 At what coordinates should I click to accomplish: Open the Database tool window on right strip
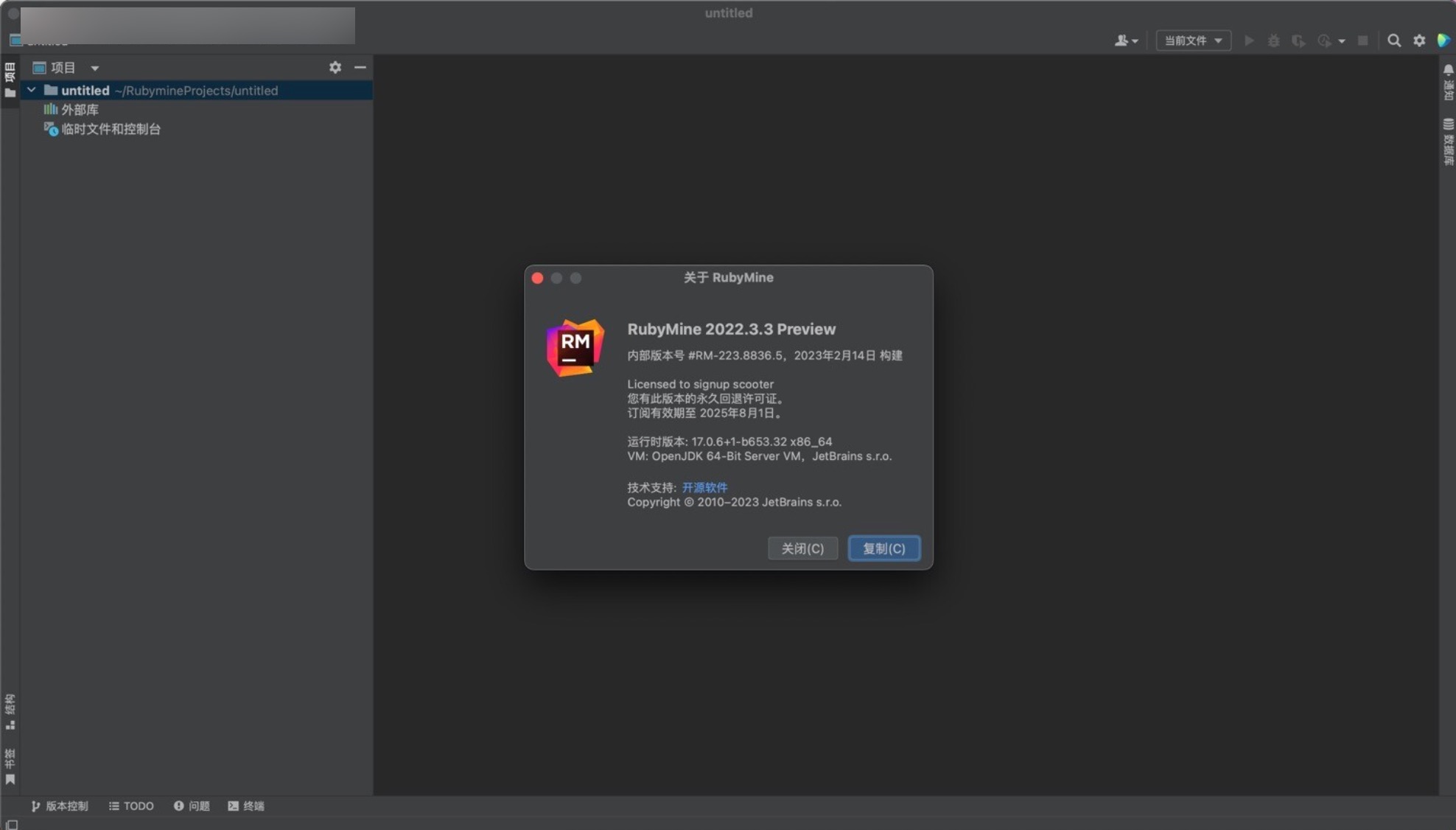pos(1448,142)
